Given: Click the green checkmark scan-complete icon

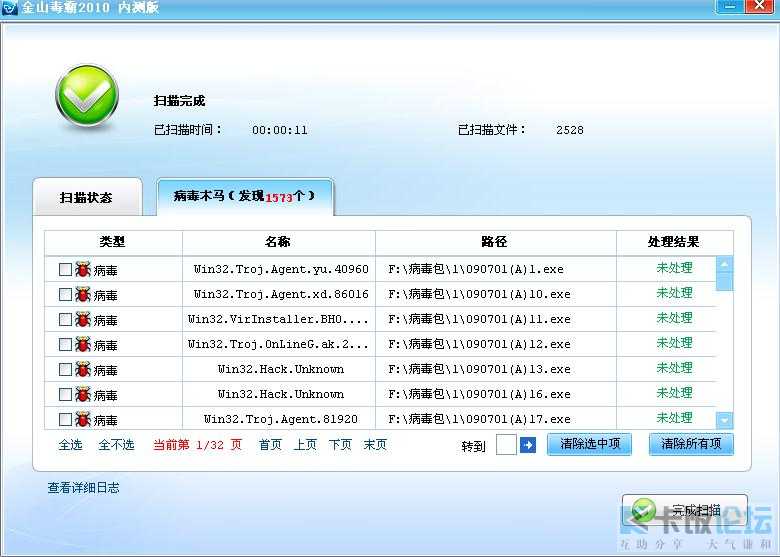Looking at the screenshot, I should point(87,94).
